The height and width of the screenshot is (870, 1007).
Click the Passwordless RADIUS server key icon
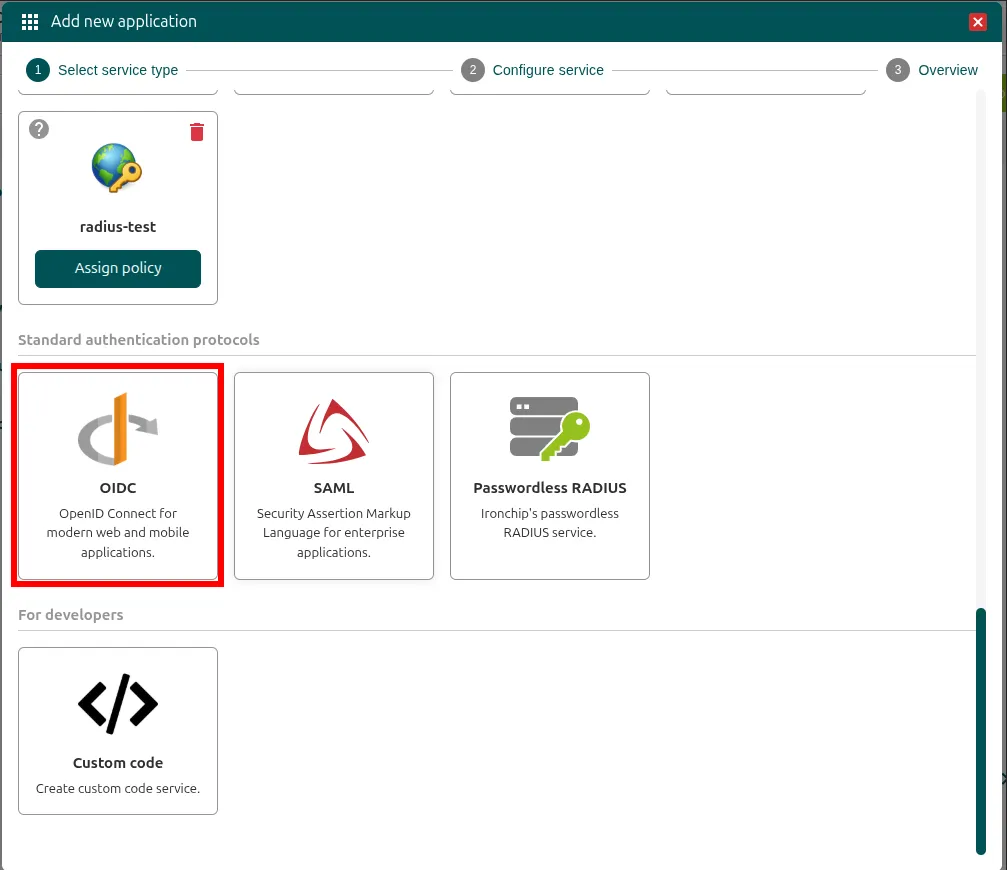point(550,429)
